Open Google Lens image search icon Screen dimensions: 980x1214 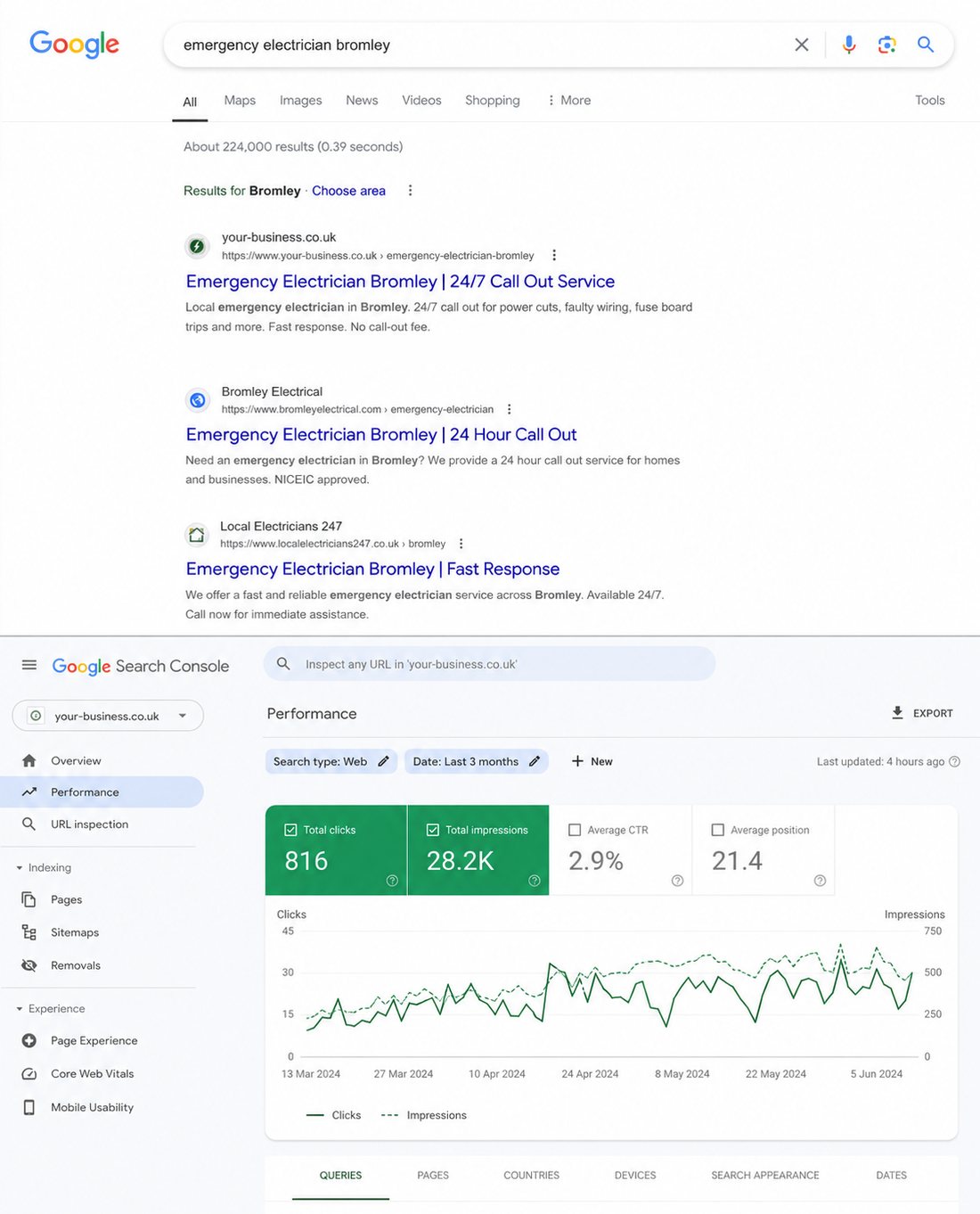(x=886, y=45)
